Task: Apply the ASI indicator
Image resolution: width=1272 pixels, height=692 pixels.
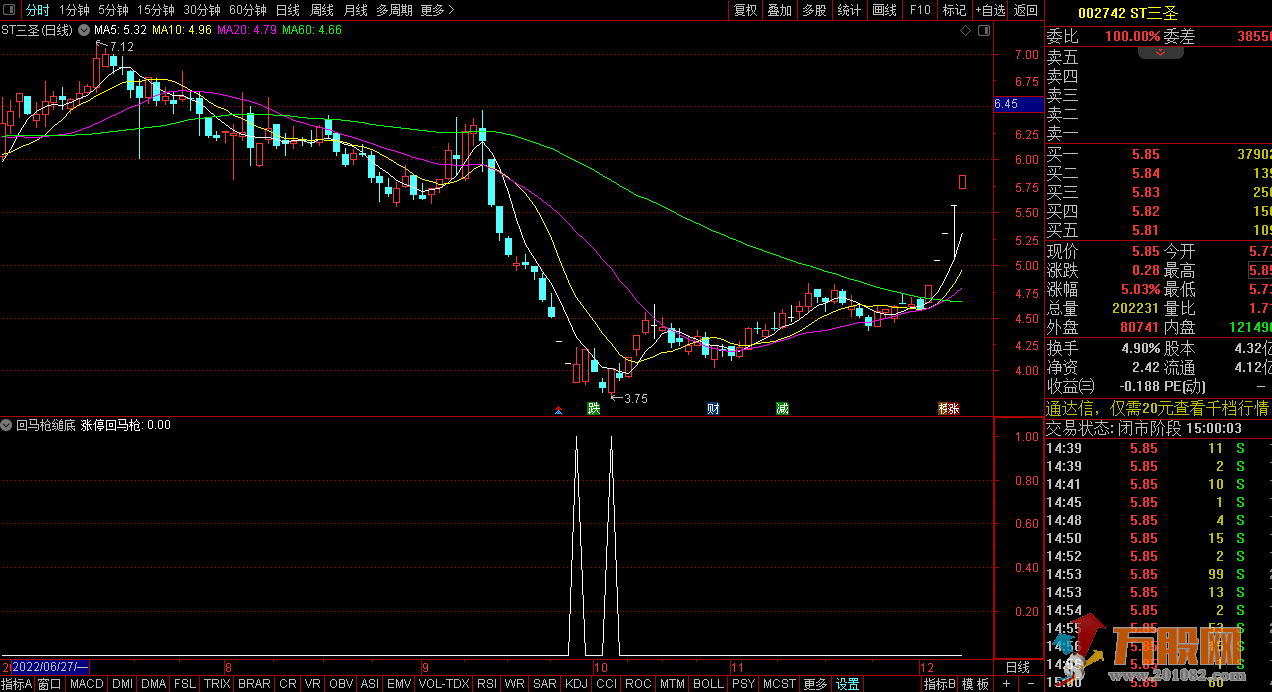Action: coord(370,684)
